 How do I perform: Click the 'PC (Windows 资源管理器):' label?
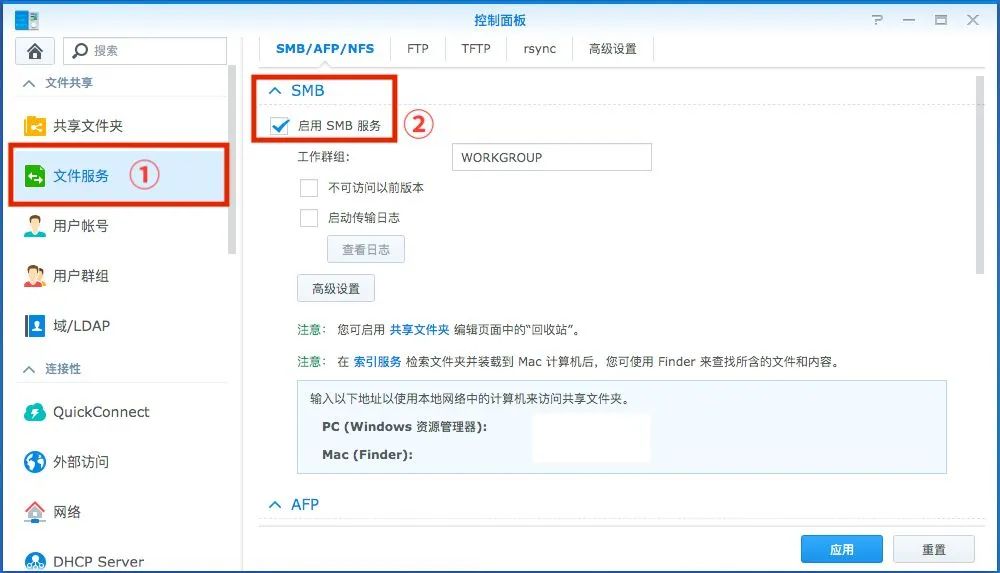404,427
